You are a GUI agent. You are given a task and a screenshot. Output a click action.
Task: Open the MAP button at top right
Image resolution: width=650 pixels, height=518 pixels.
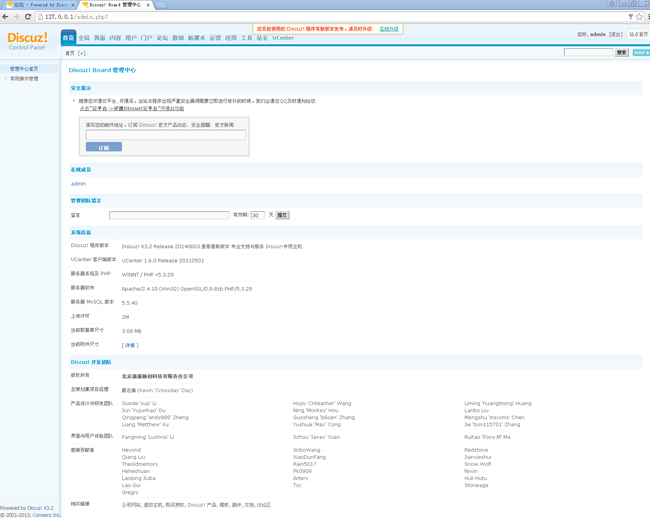click(641, 52)
